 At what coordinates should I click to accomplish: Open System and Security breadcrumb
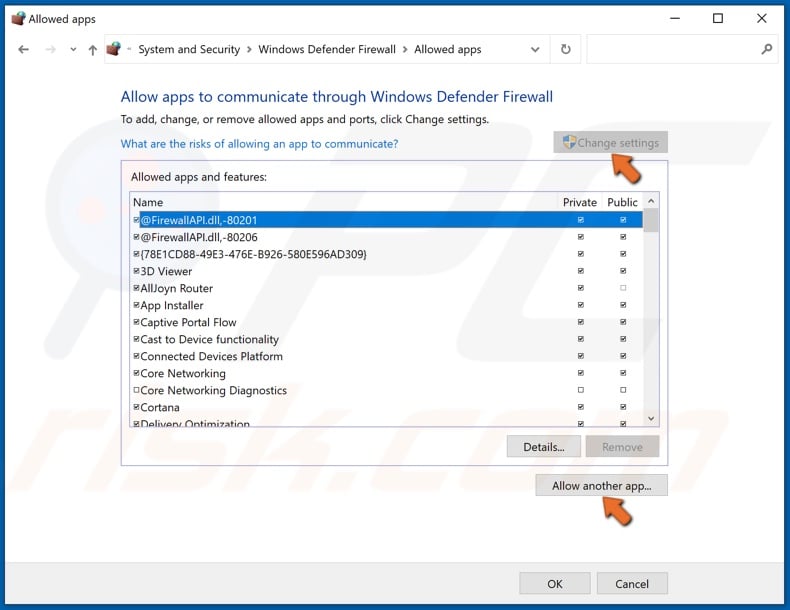pyautogui.click(x=189, y=49)
